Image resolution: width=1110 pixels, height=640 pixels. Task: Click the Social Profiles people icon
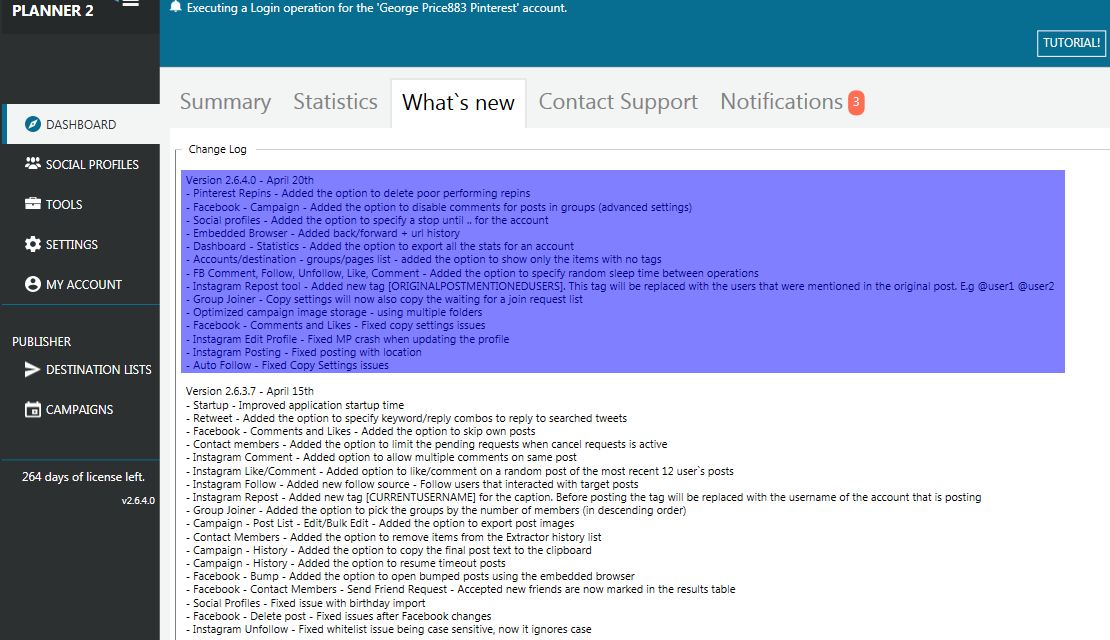click(33, 164)
